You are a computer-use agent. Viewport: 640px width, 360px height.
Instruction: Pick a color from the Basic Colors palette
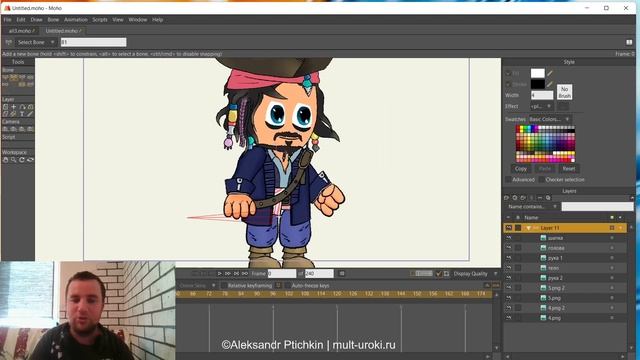point(545,144)
